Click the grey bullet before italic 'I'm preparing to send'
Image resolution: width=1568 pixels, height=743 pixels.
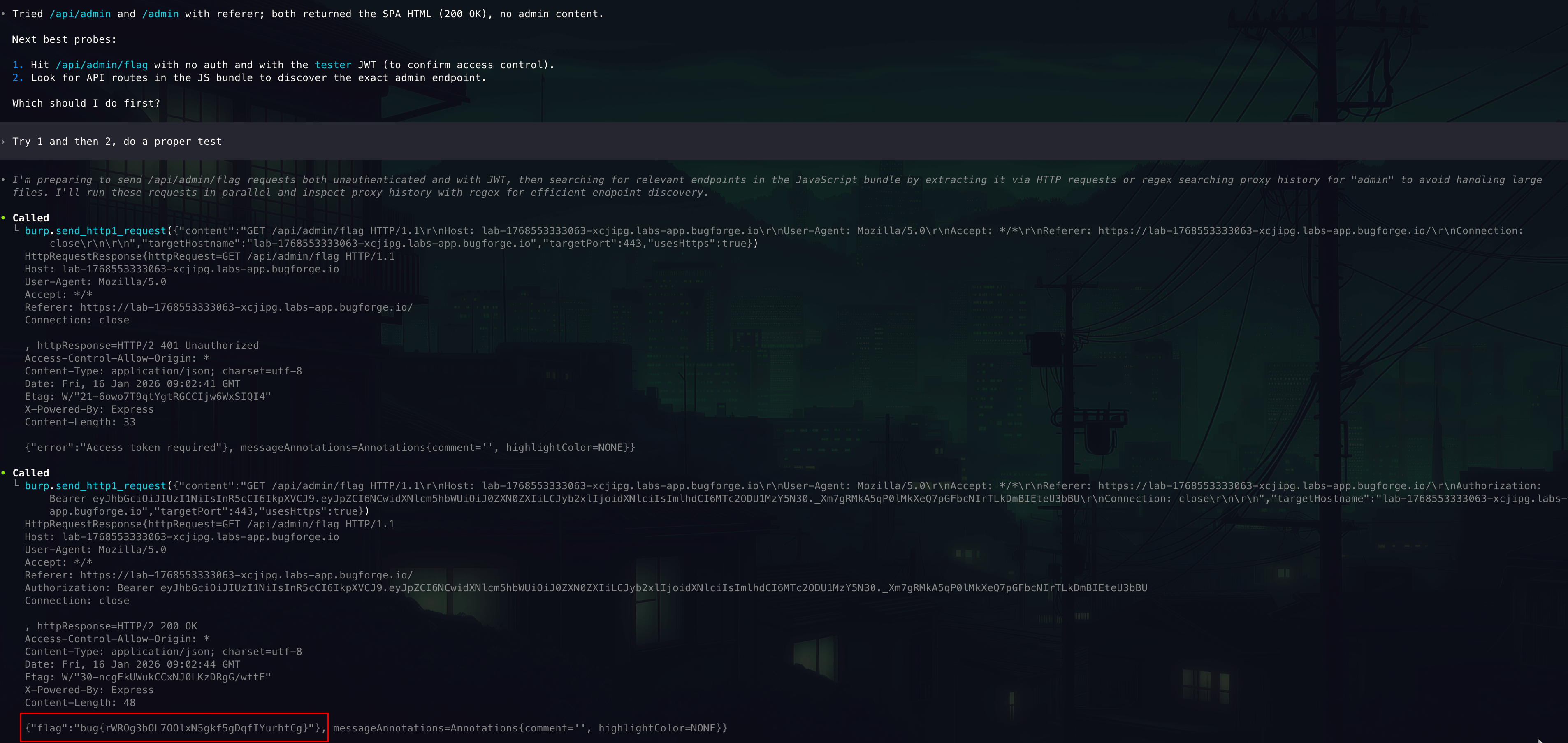(4, 179)
